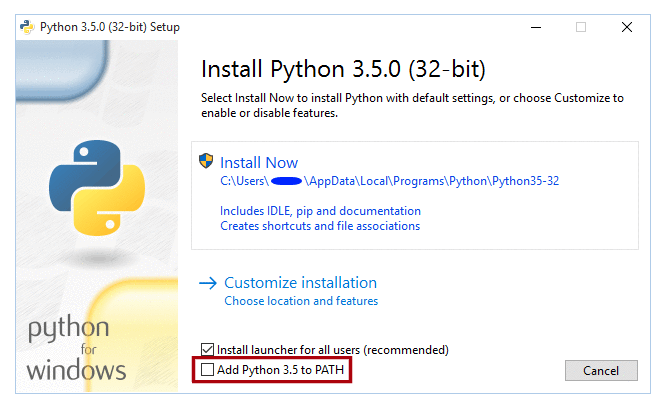Click the 'Add Python 3.5 to PATH' label text
The height and width of the screenshot is (414, 670).
click(283, 370)
